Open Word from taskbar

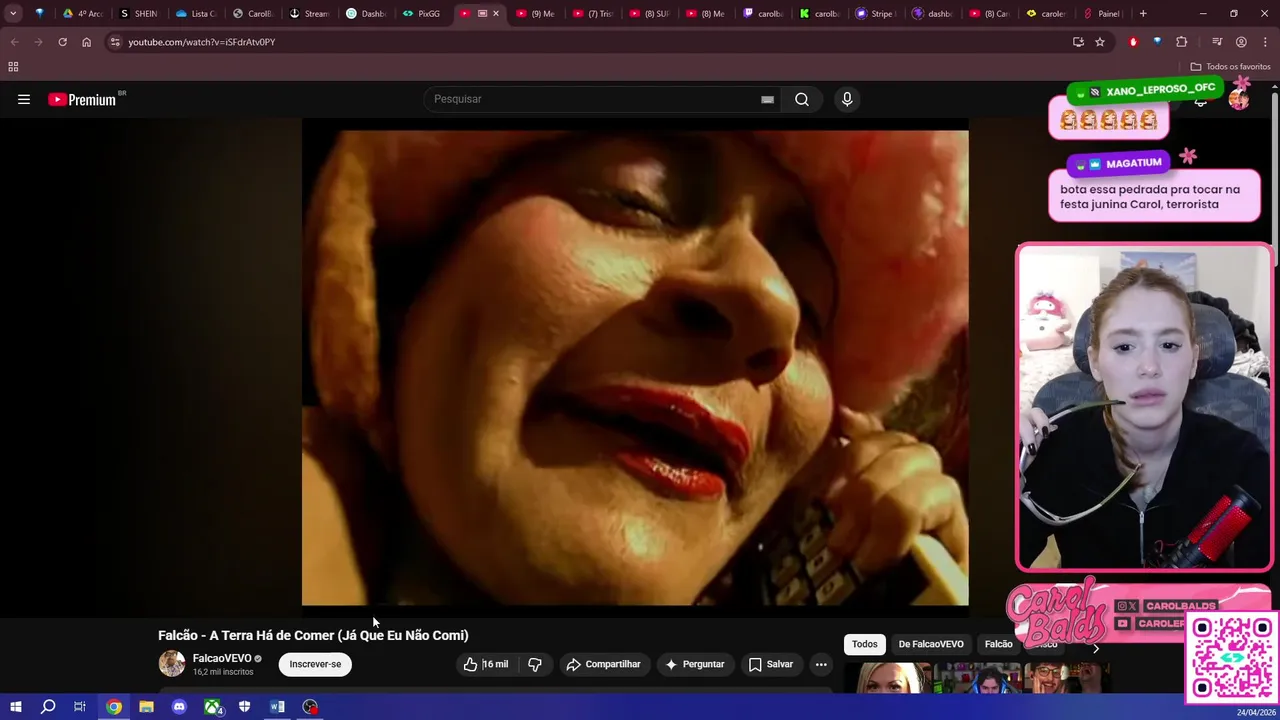(x=277, y=707)
